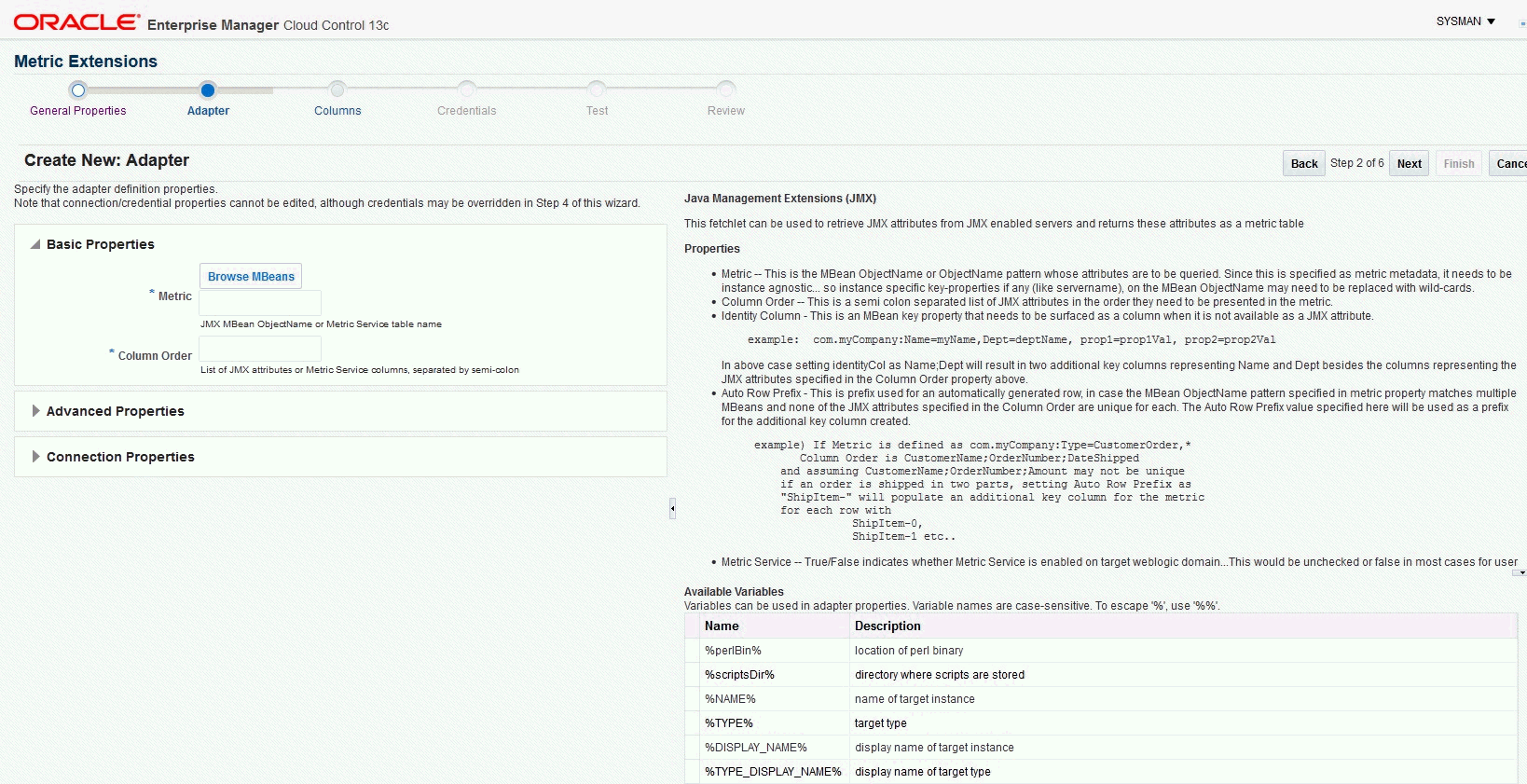Collapse the Basic Properties section
The width and height of the screenshot is (1527, 784).
pos(35,244)
